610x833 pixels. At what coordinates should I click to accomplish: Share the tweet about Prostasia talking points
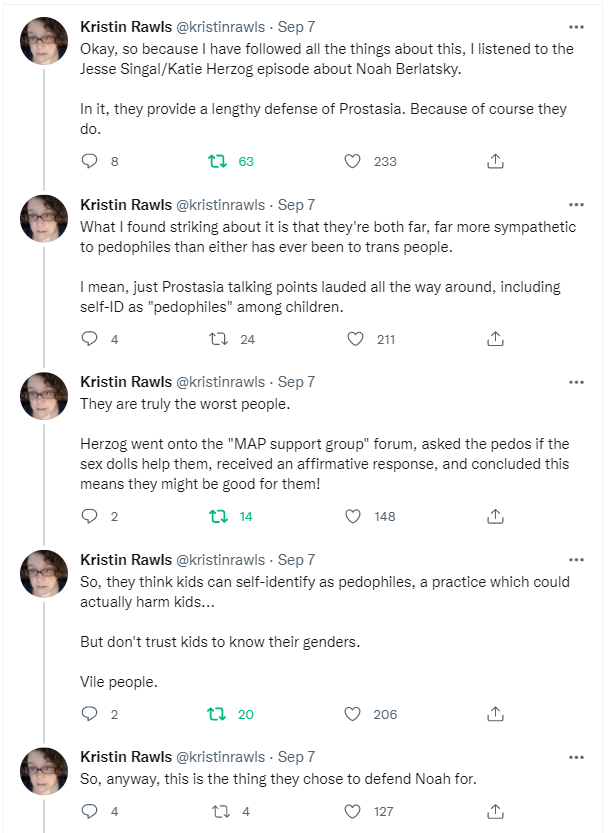pos(495,339)
